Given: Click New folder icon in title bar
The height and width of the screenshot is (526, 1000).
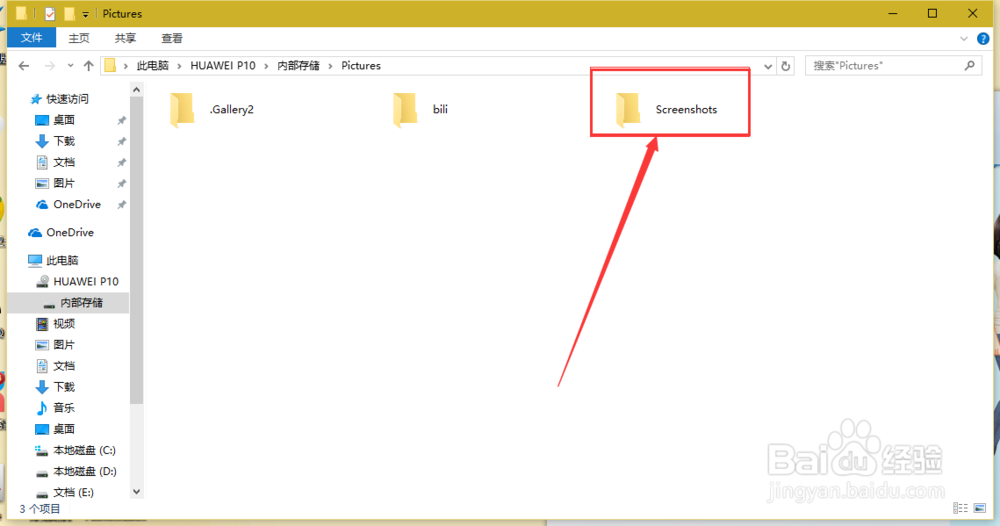Looking at the screenshot, I should click(70, 13).
